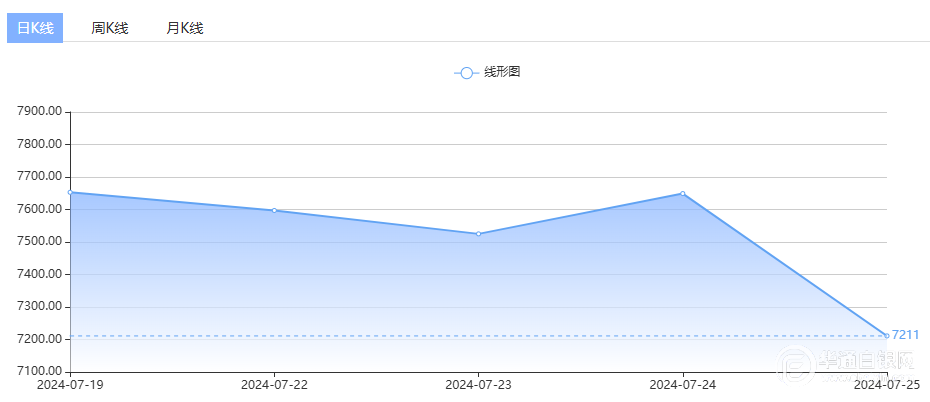Screen dimensions: 930x402
Task: Select the 2024-07-22 data point on the line
Action: pos(275,210)
